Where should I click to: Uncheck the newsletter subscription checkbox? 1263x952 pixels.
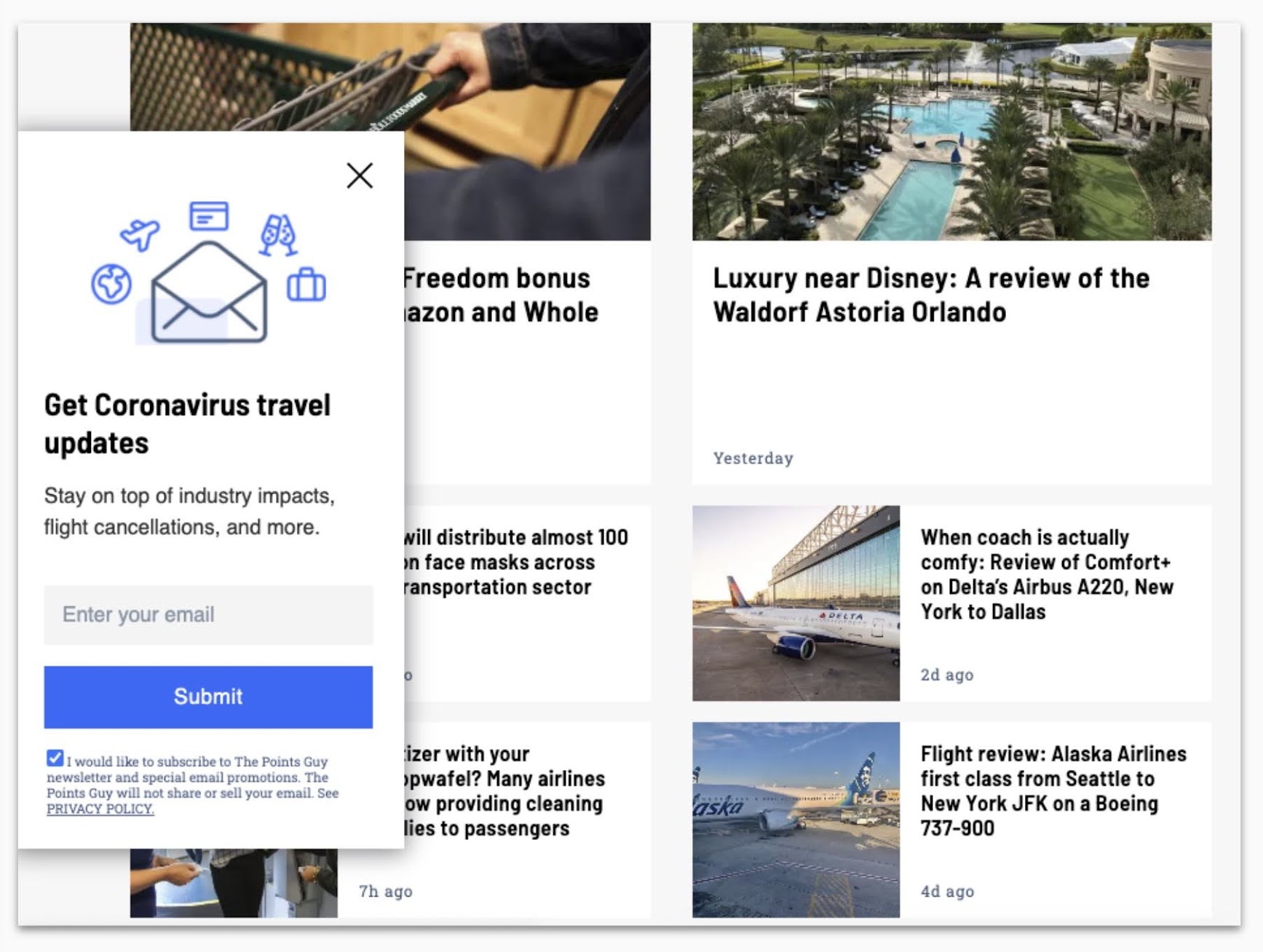pyautogui.click(x=55, y=758)
